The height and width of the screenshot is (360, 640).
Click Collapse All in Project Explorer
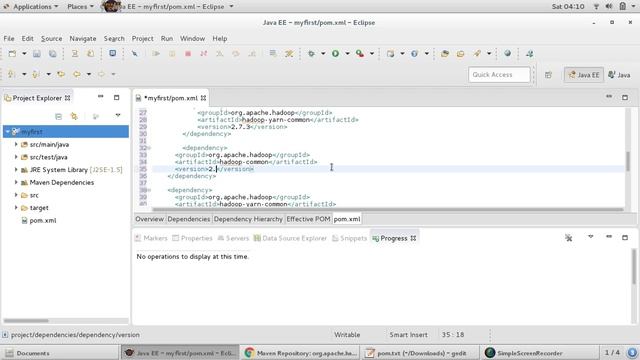pyautogui.click(x=58, y=116)
